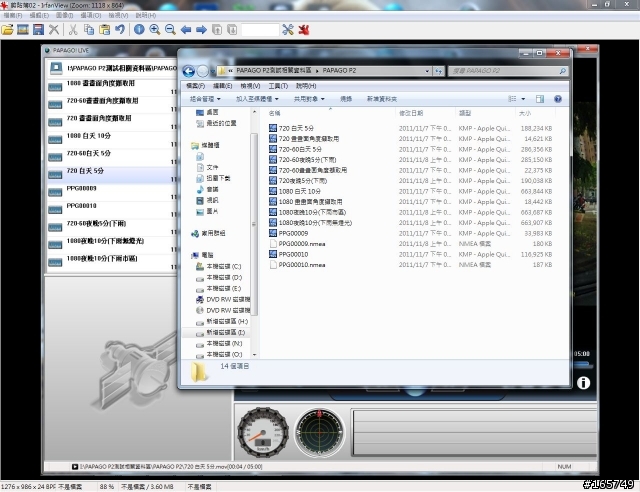The image size is (640, 492).
Task: Select file PPG00009.nmea in Explorer
Action: 302,244
